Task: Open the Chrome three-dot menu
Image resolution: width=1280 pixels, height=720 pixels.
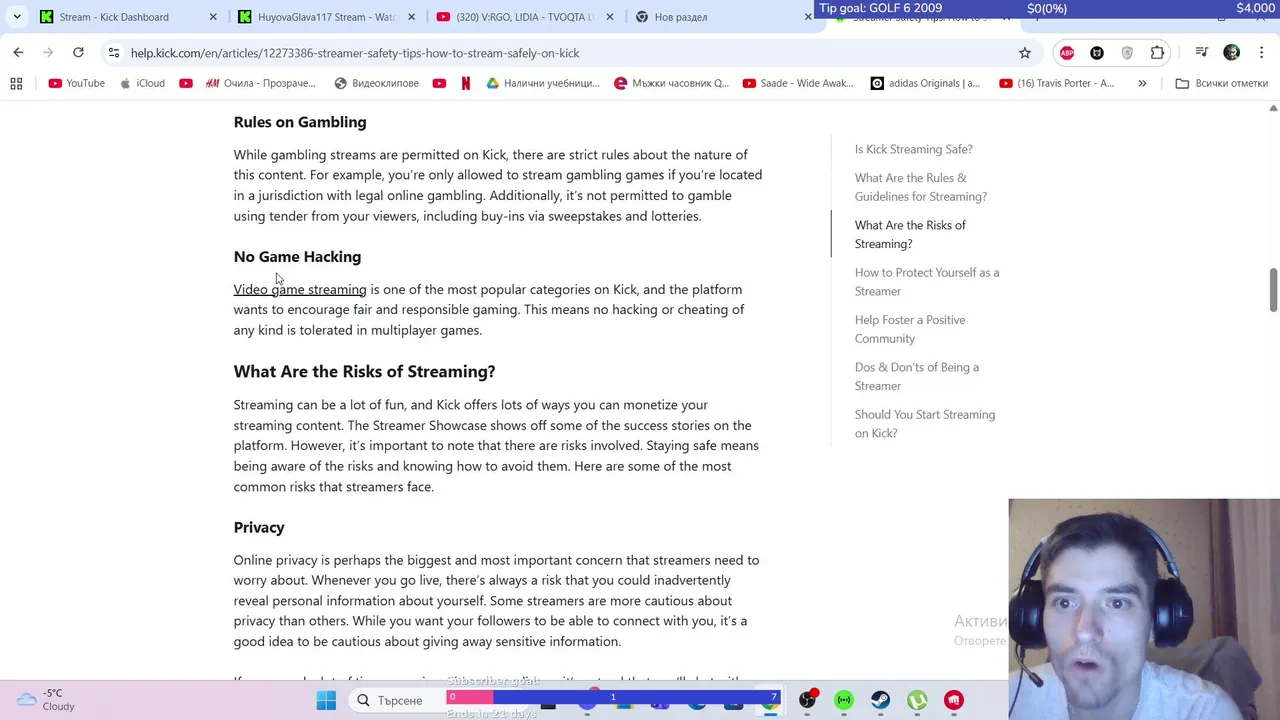Action: click(1262, 53)
